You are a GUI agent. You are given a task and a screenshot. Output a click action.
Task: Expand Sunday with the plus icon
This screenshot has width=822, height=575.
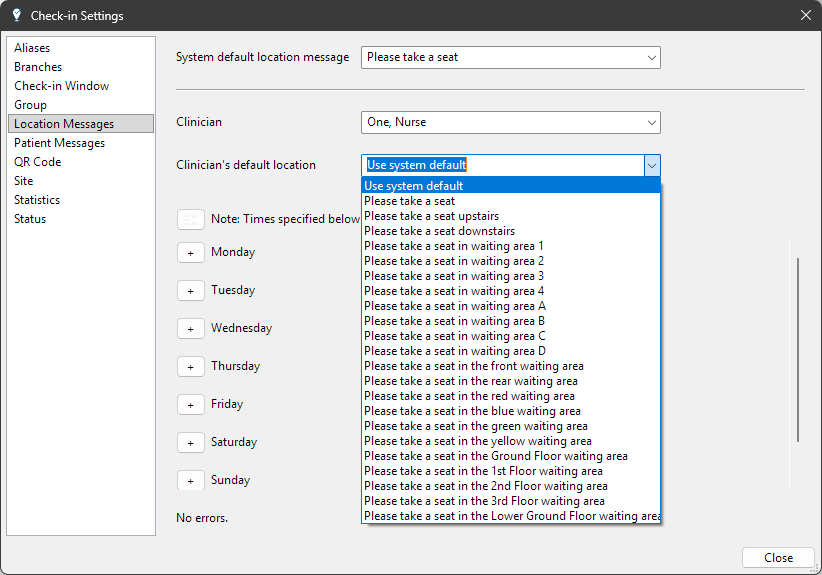click(x=190, y=481)
